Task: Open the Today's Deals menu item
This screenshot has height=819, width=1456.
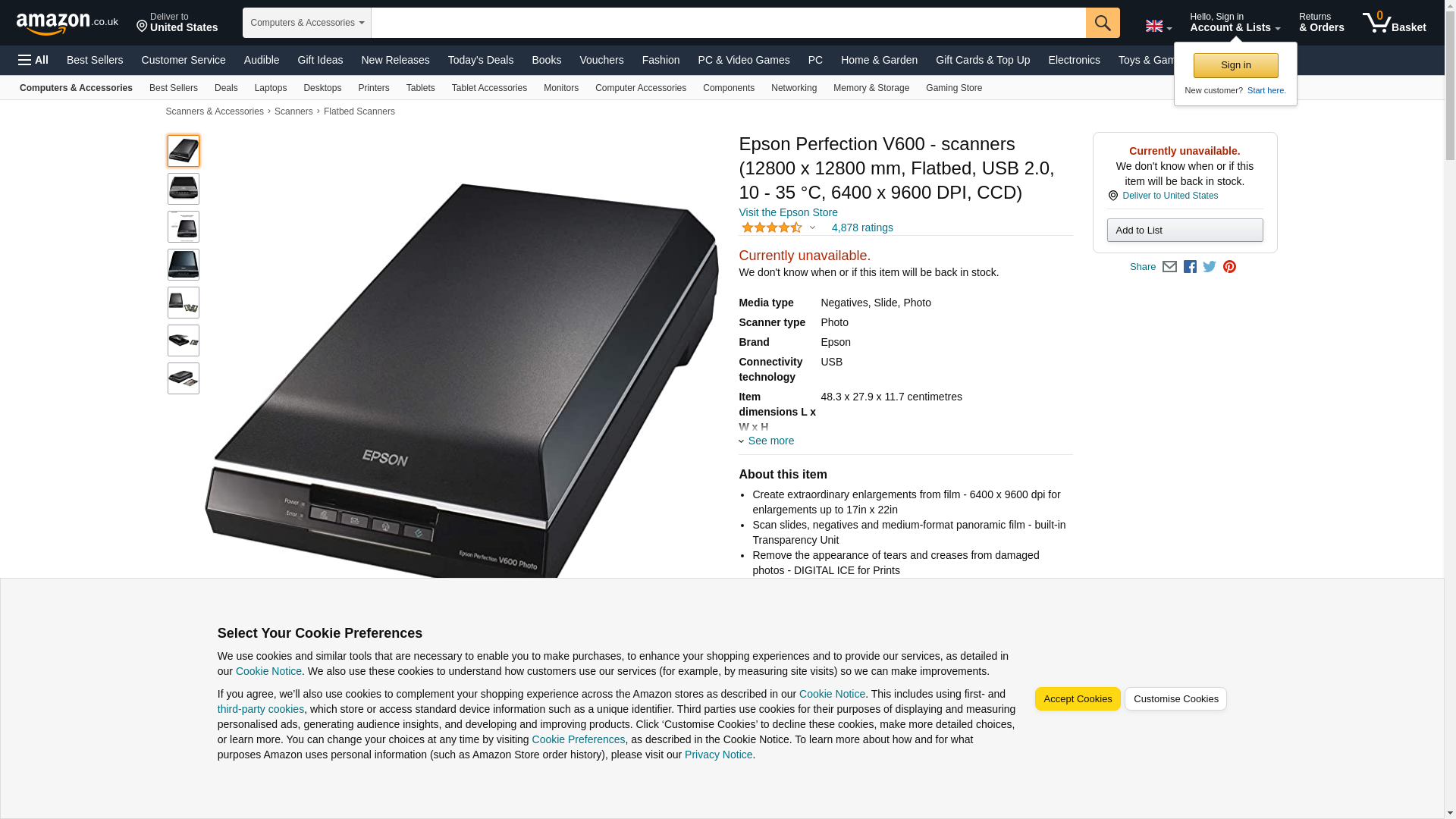Action: point(481,60)
